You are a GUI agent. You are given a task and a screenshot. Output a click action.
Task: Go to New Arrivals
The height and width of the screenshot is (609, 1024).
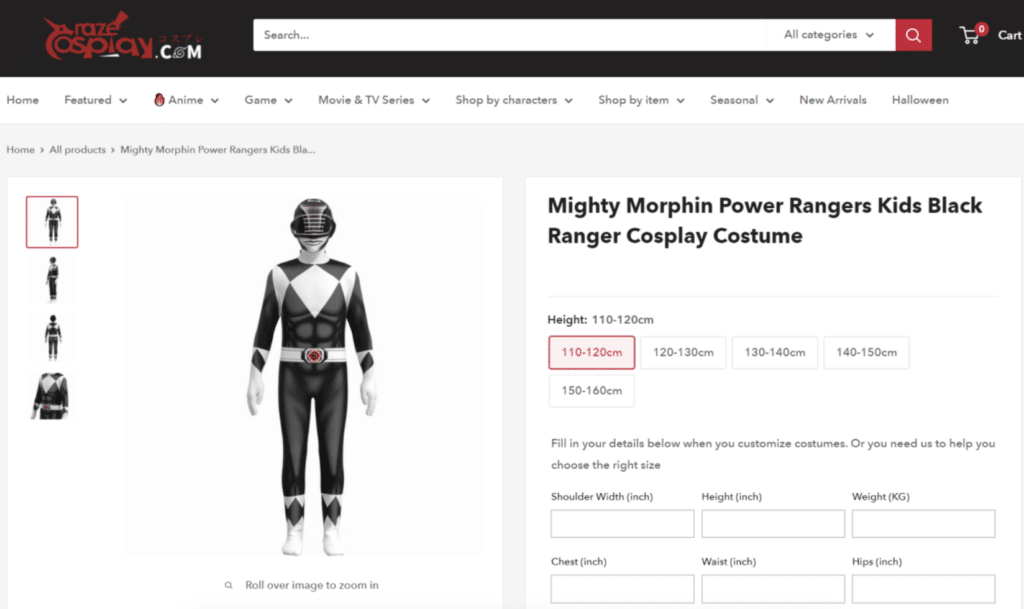click(x=833, y=100)
